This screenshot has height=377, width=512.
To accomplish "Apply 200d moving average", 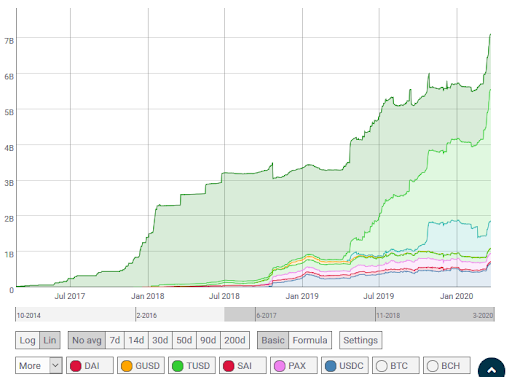I will (x=235, y=340).
